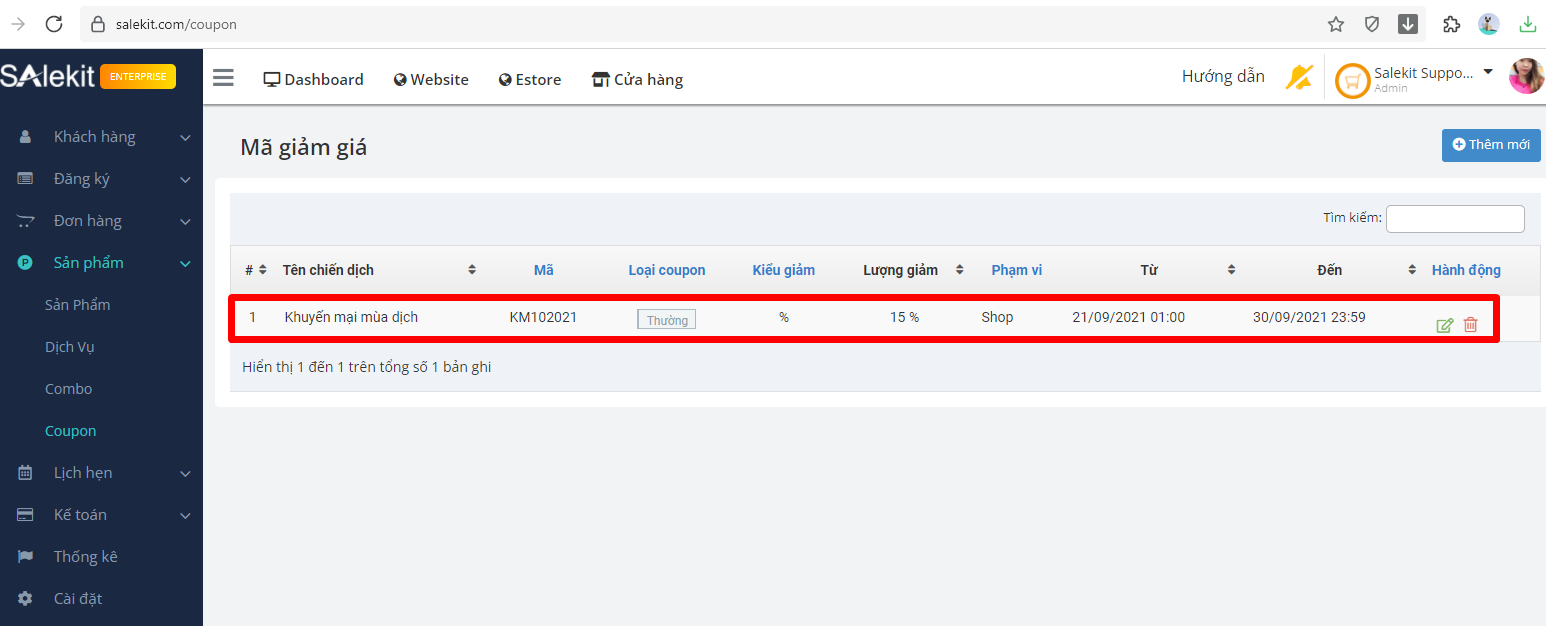The height and width of the screenshot is (626, 1546).
Task: Bookmark this page with star icon
Action: [x=1336, y=24]
